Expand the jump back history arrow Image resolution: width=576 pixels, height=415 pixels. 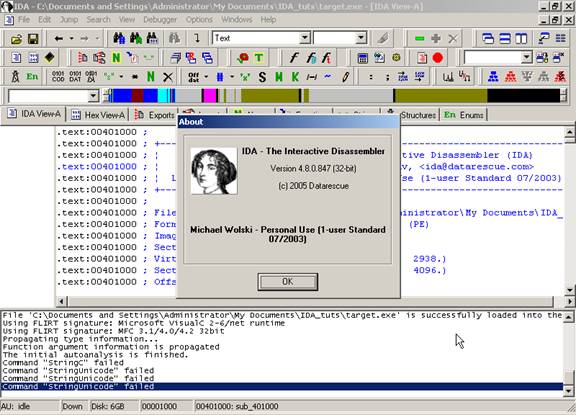click(x=71, y=38)
